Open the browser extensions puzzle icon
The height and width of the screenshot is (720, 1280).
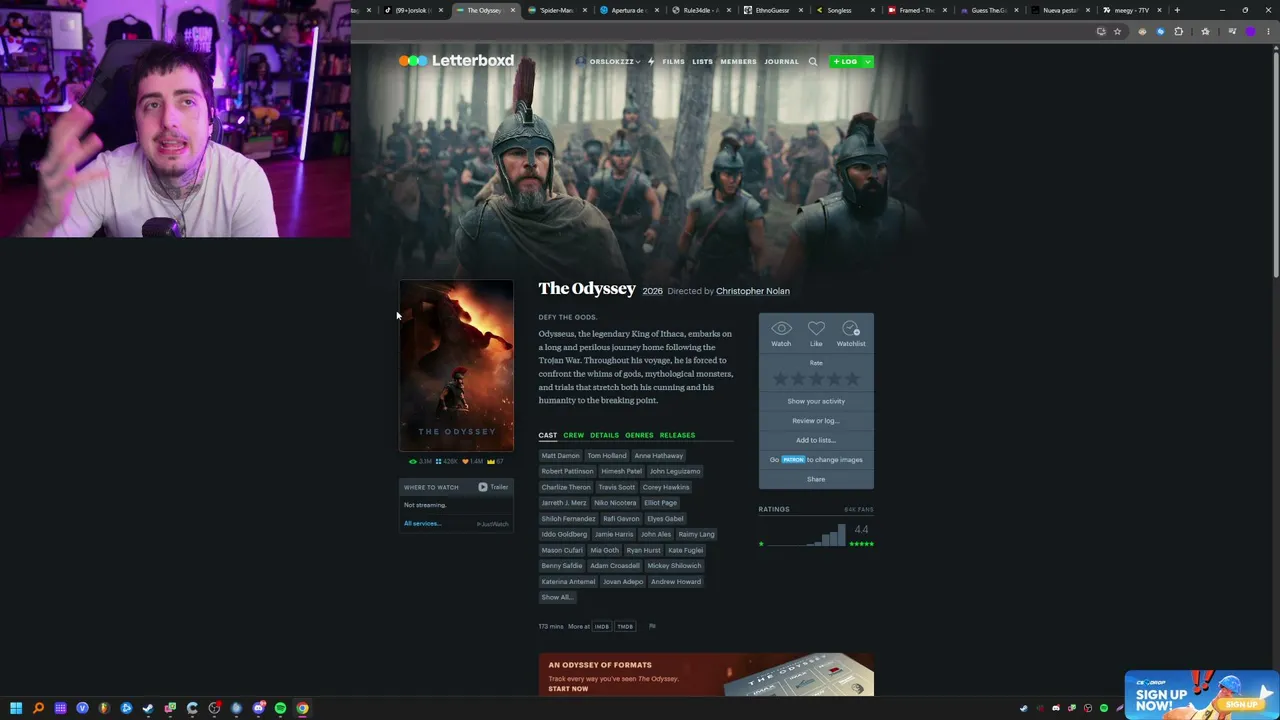[1178, 31]
